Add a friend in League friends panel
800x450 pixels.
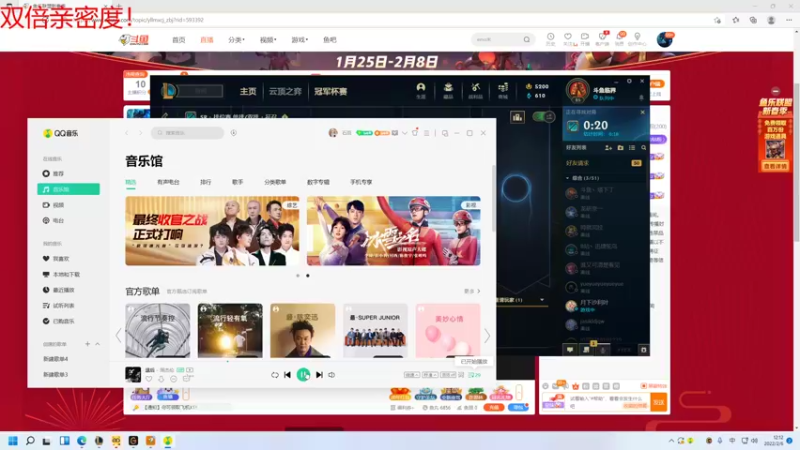(x=608, y=147)
